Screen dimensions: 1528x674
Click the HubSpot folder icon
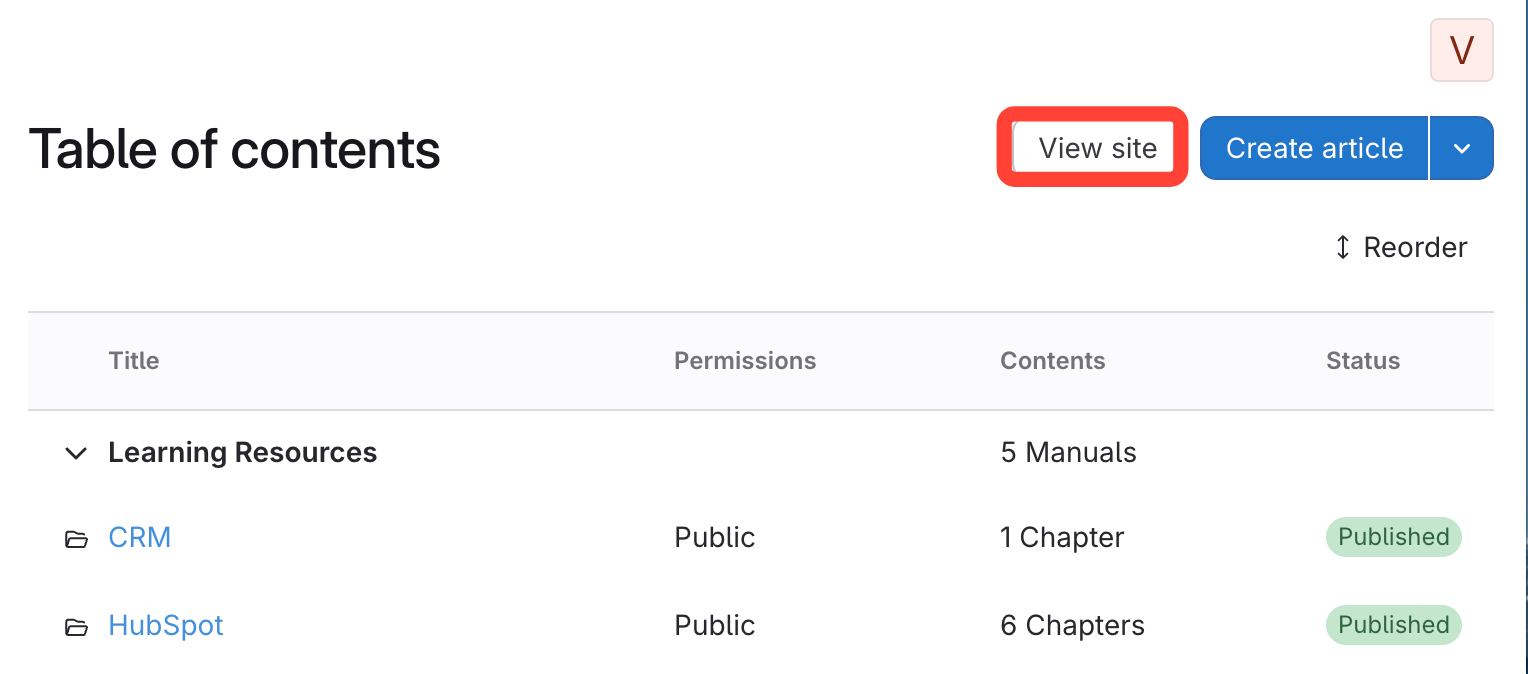pos(76,627)
